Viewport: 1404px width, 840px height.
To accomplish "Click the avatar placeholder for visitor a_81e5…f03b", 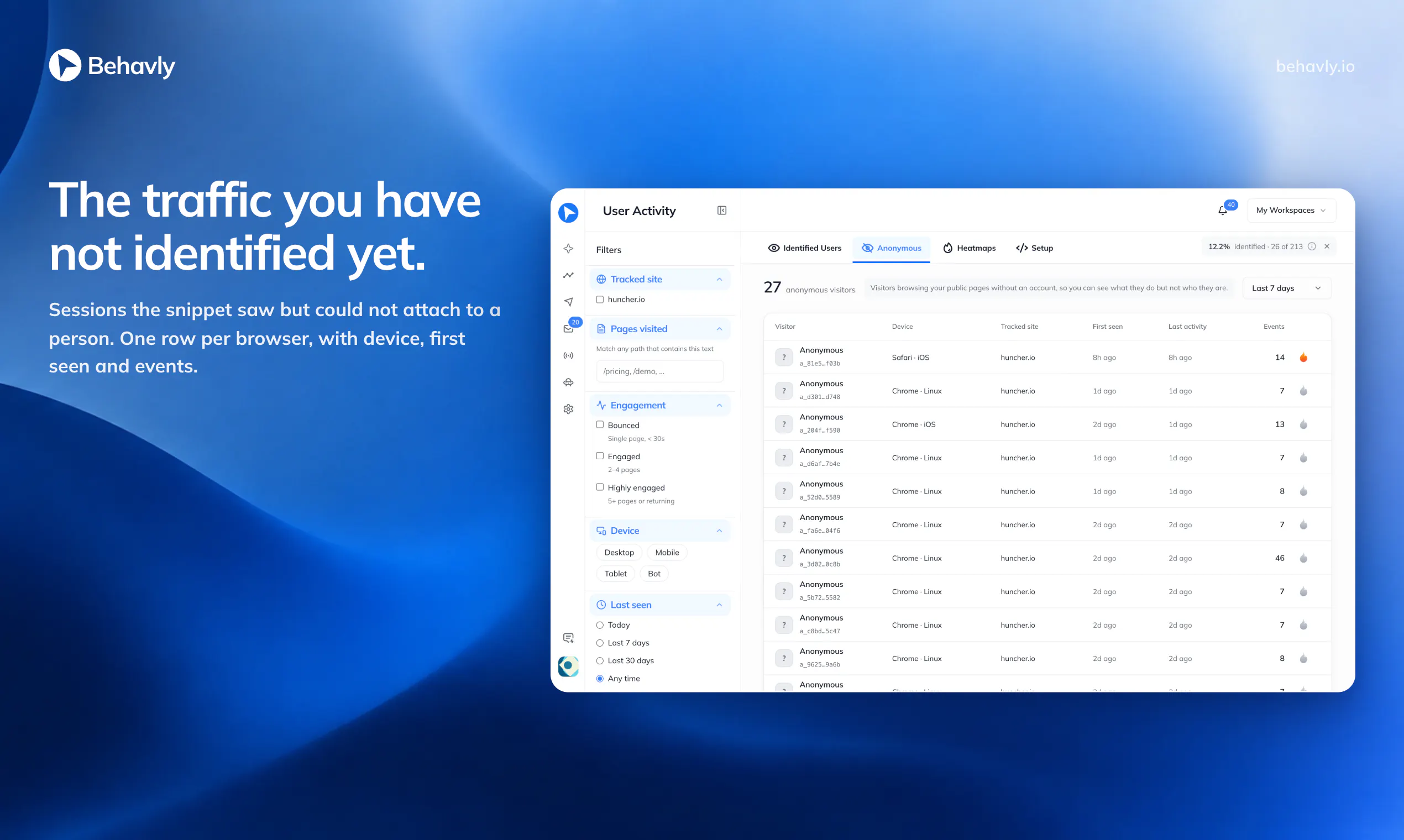I will [784, 357].
